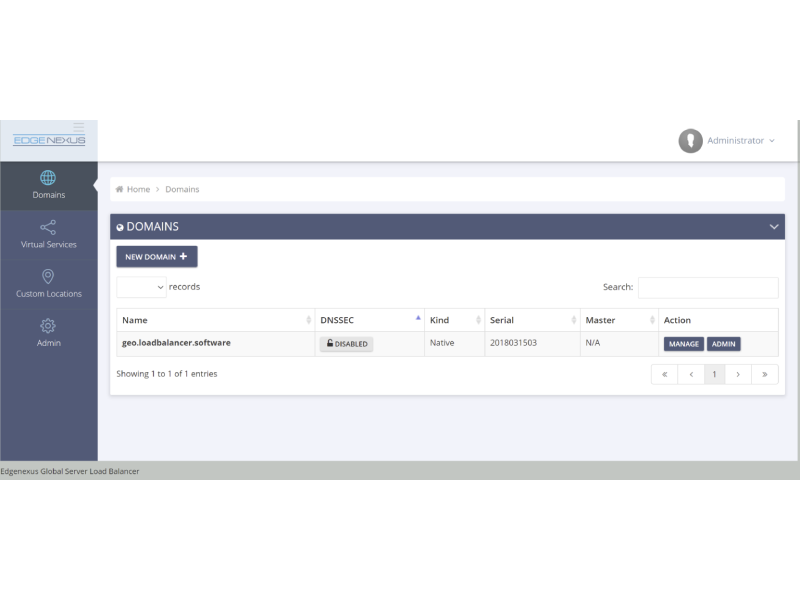Viewport: 800px width, 600px height.
Task: Click the Domains breadcrumb item
Action: pyautogui.click(x=182, y=189)
